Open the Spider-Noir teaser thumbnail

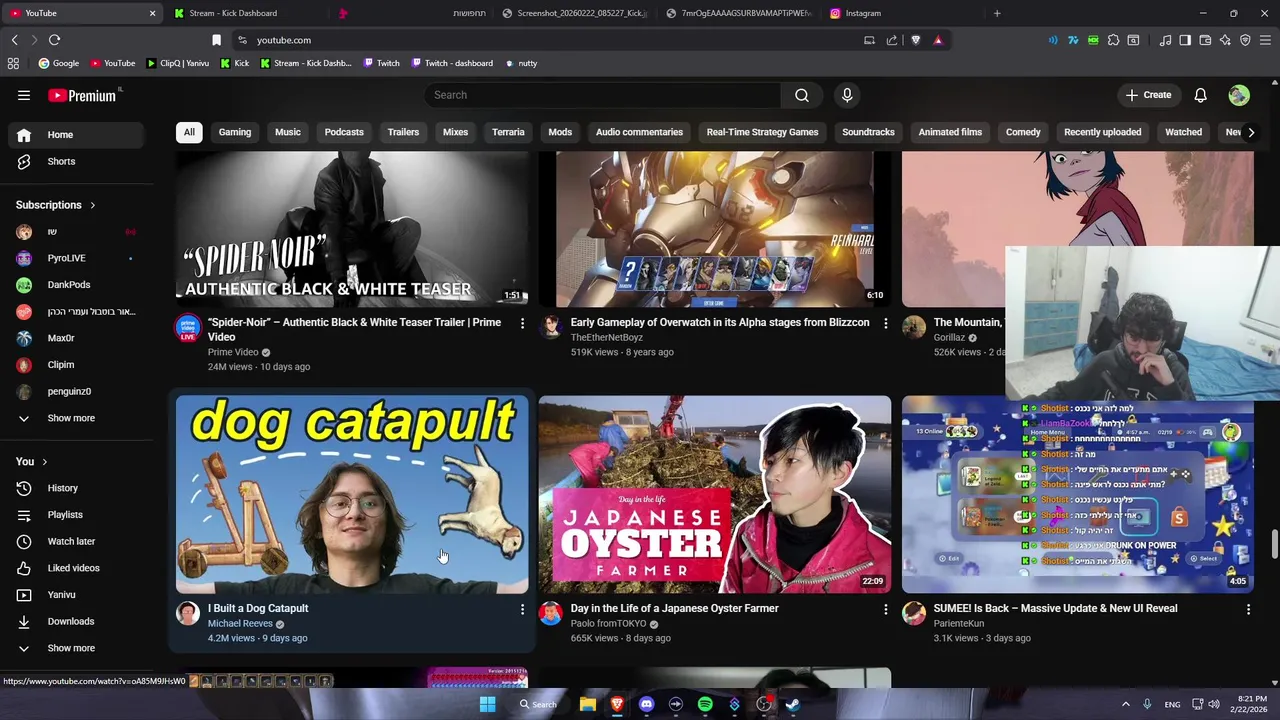coord(352,229)
